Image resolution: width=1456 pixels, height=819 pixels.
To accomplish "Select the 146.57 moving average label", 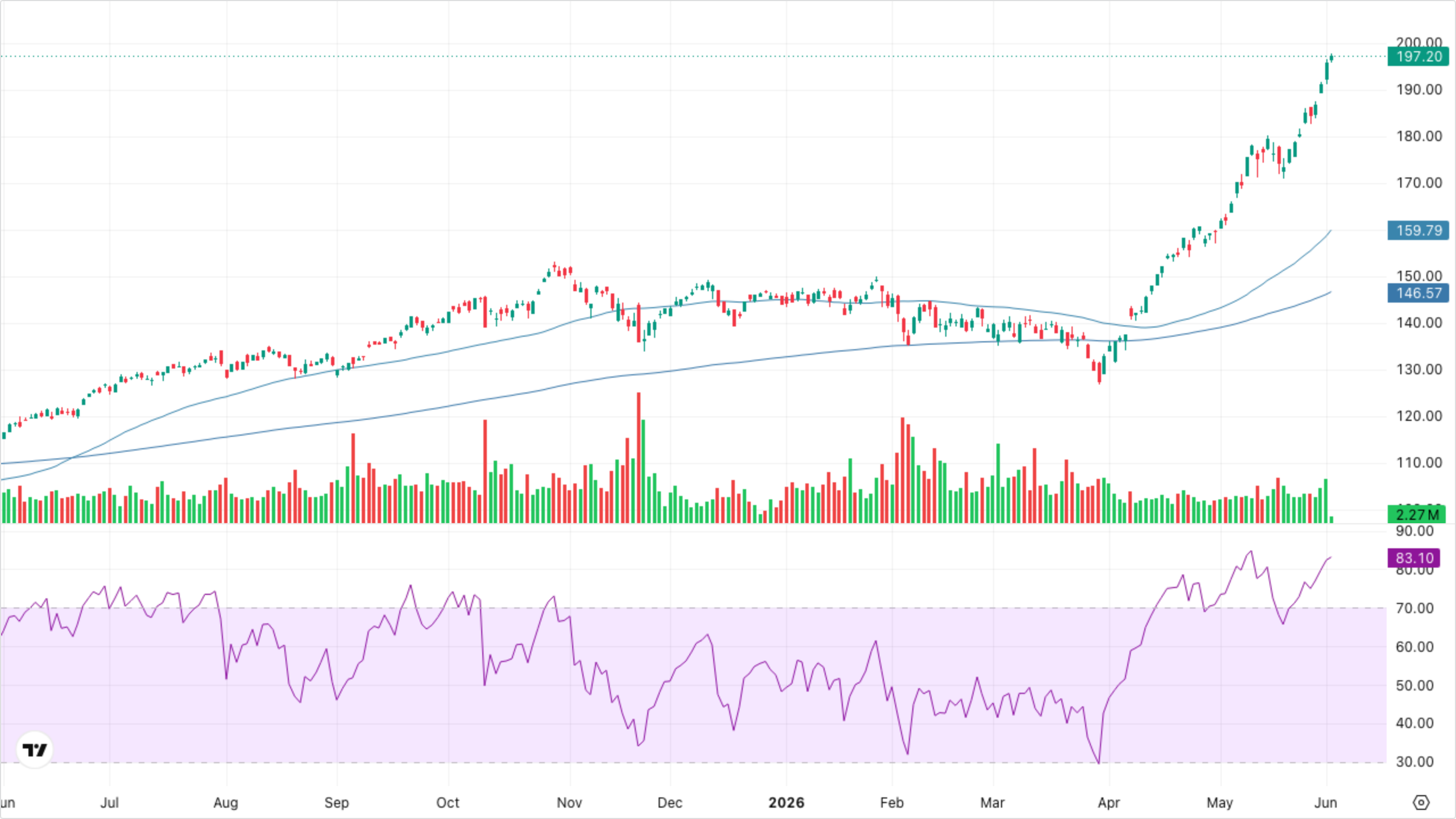I will (1418, 293).
